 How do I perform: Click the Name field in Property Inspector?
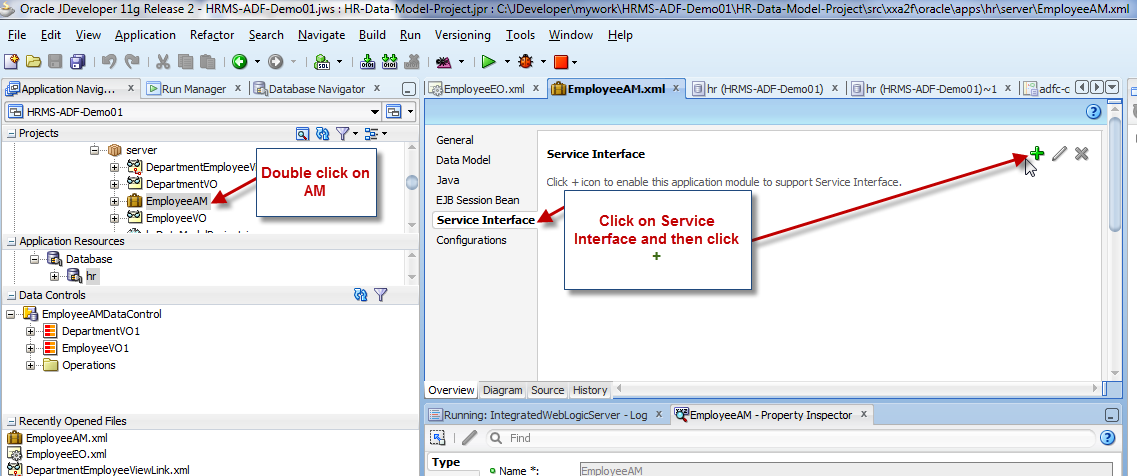coord(846,470)
